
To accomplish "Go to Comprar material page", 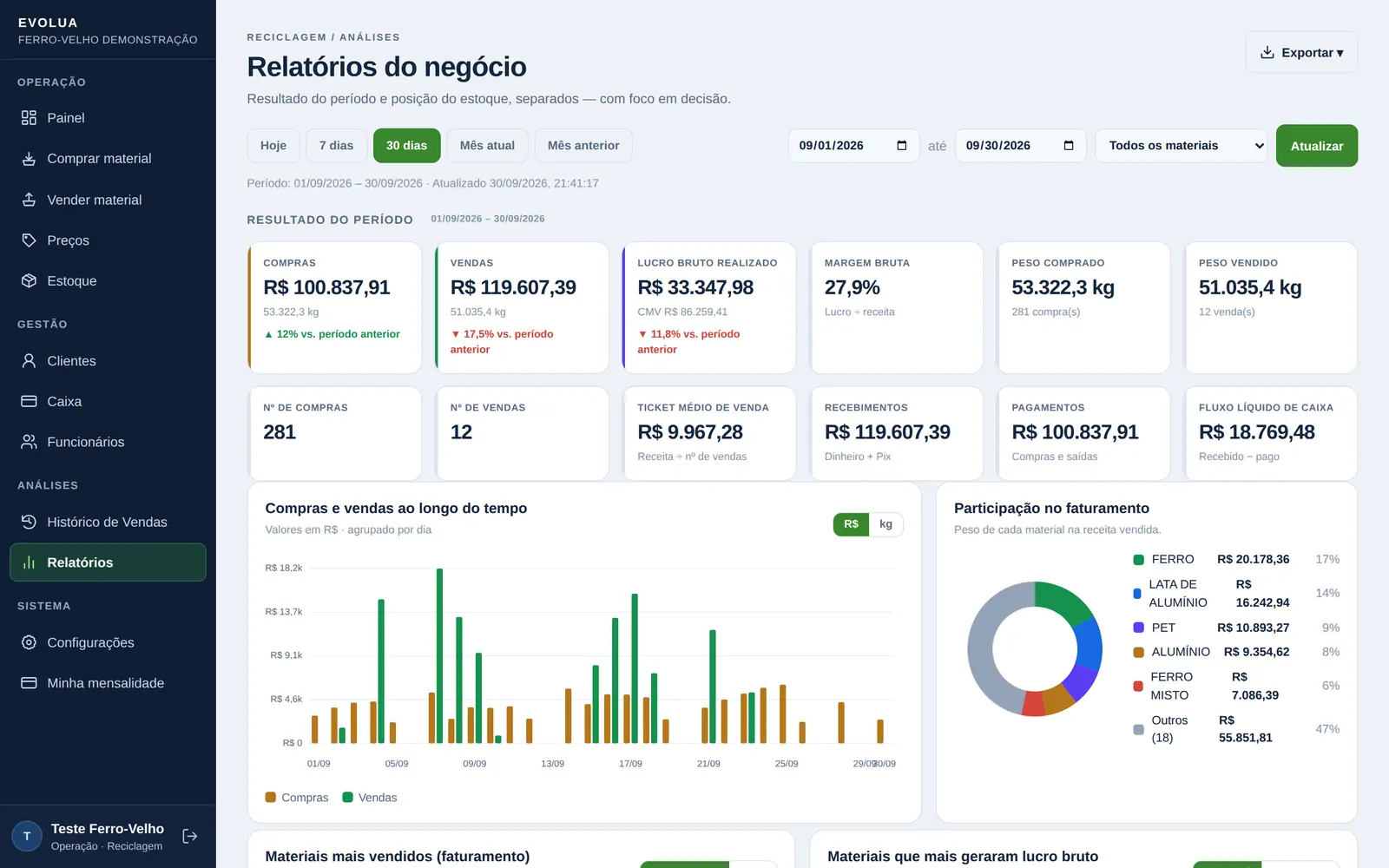I will coord(108,159).
